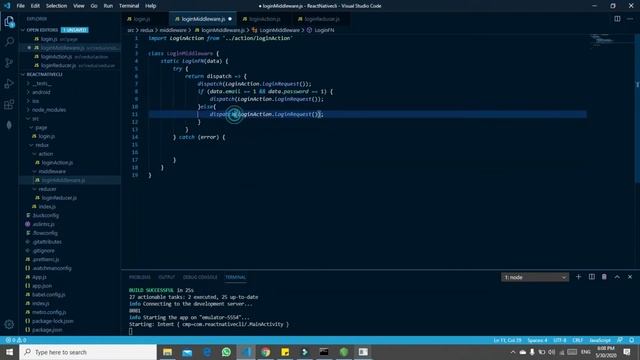Open the Help menu
640x360 pixels.
[x=151, y=6]
